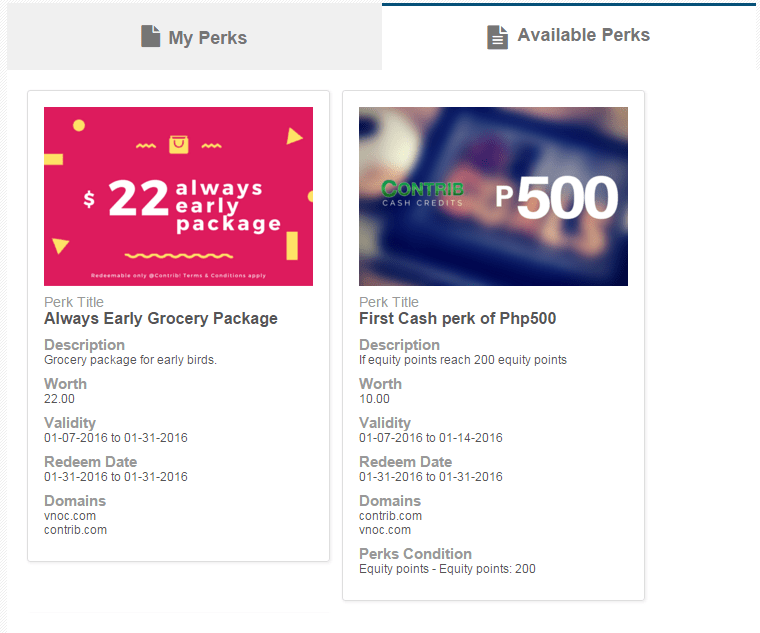Click the equity points description text
Viewport: 760px width, 633px height.
463,360
